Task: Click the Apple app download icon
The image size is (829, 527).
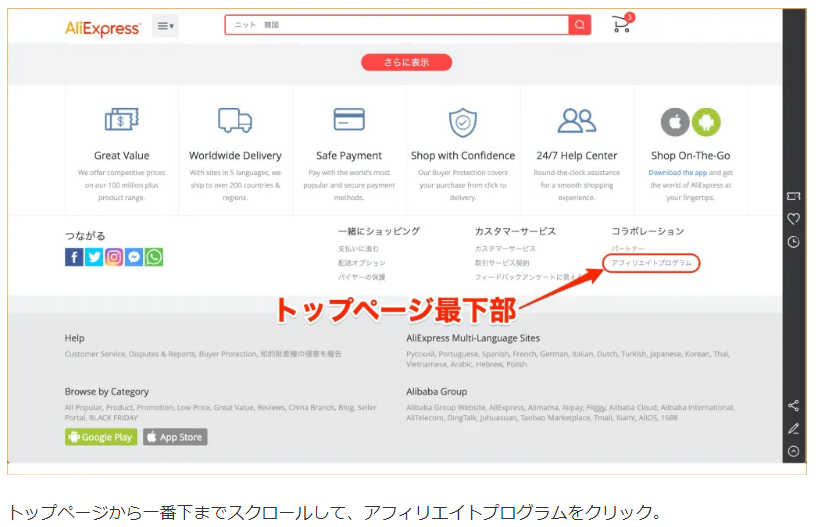Action: click(x=675, y=122)
